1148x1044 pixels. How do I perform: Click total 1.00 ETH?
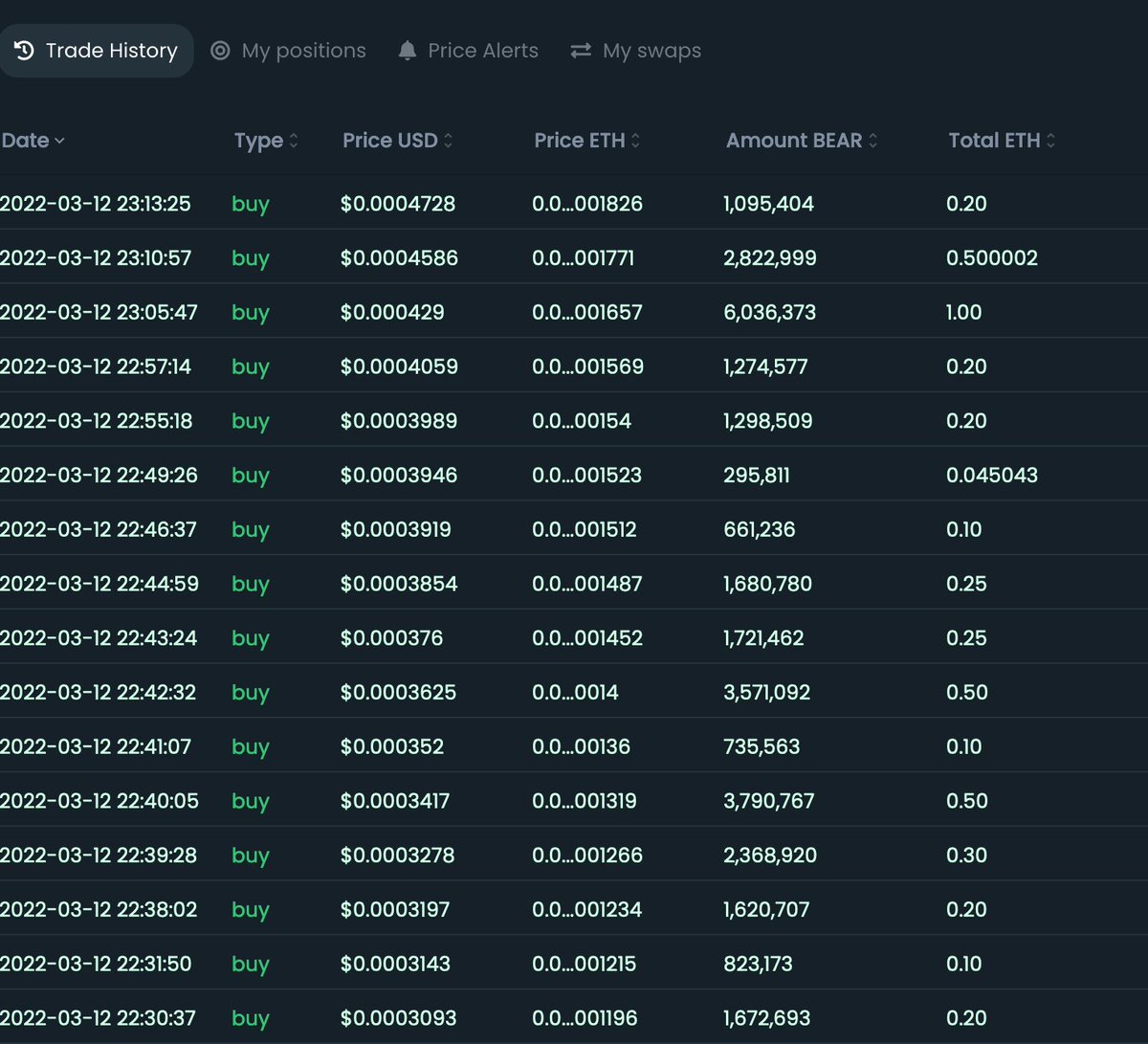(x=964, y=313)
